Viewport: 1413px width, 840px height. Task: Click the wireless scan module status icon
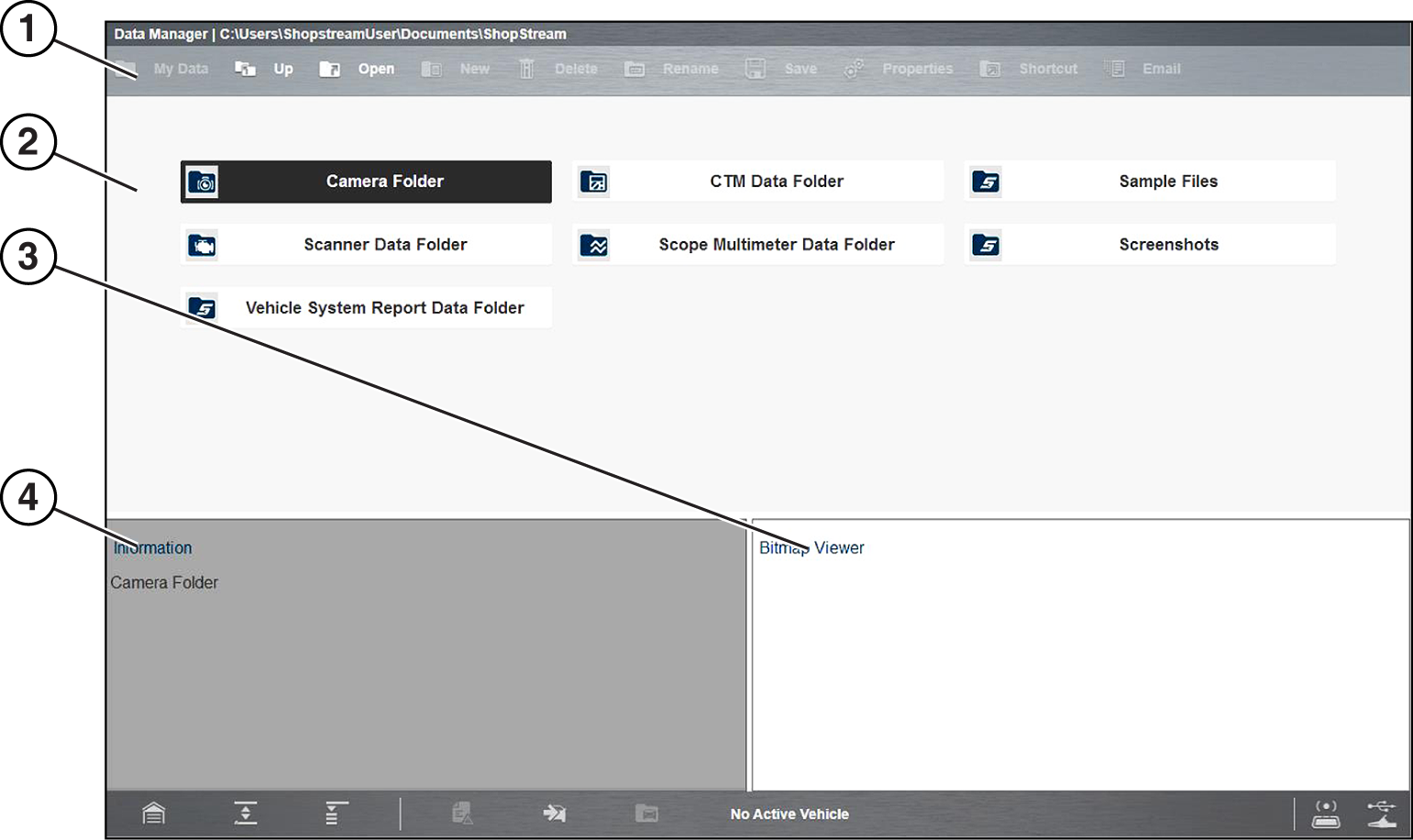(x=1326, y=813)
